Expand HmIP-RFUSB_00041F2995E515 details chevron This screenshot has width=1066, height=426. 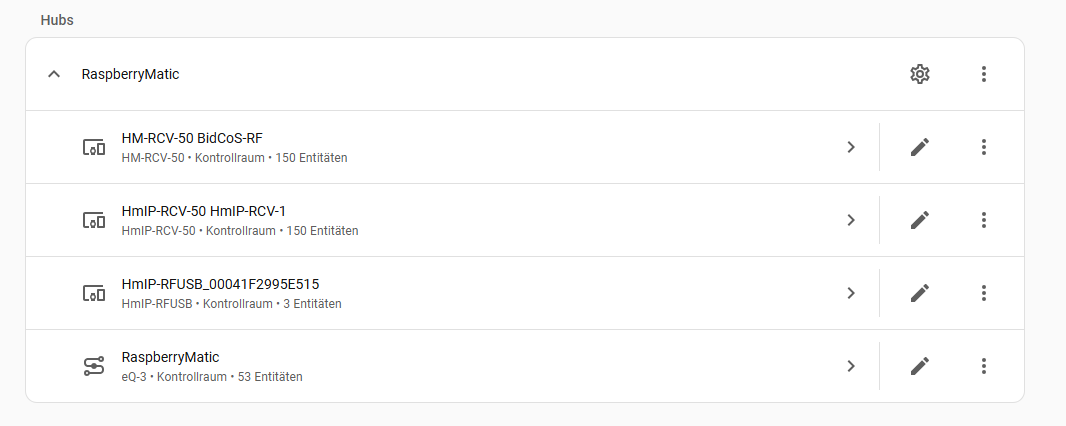[x=851, y=293]
